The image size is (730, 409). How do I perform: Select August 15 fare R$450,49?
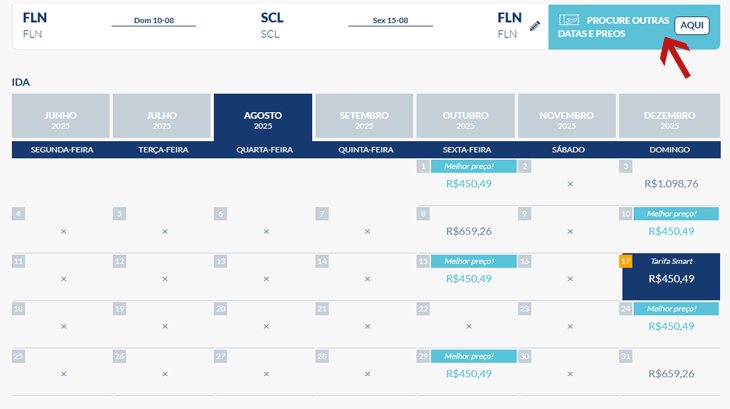pos(468,278)
